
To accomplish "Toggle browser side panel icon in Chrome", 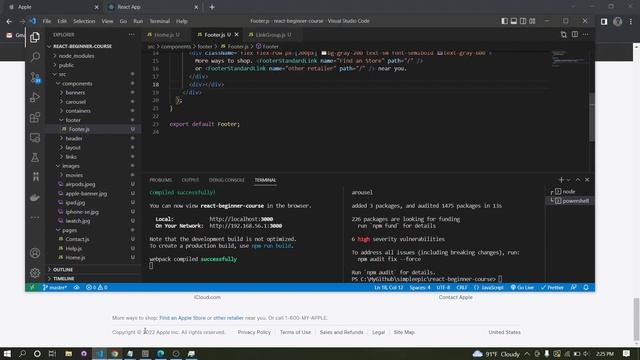I will point(604,21).
